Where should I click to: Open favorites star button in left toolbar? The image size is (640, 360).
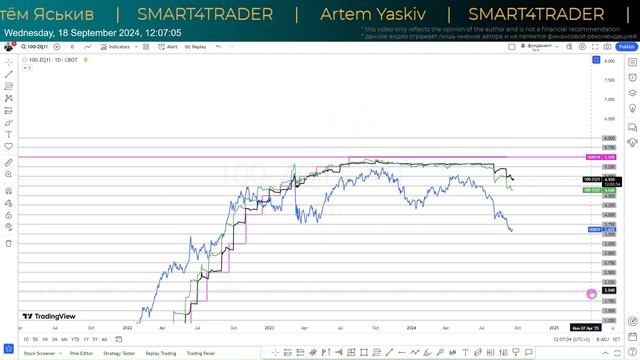pos(9,349)
